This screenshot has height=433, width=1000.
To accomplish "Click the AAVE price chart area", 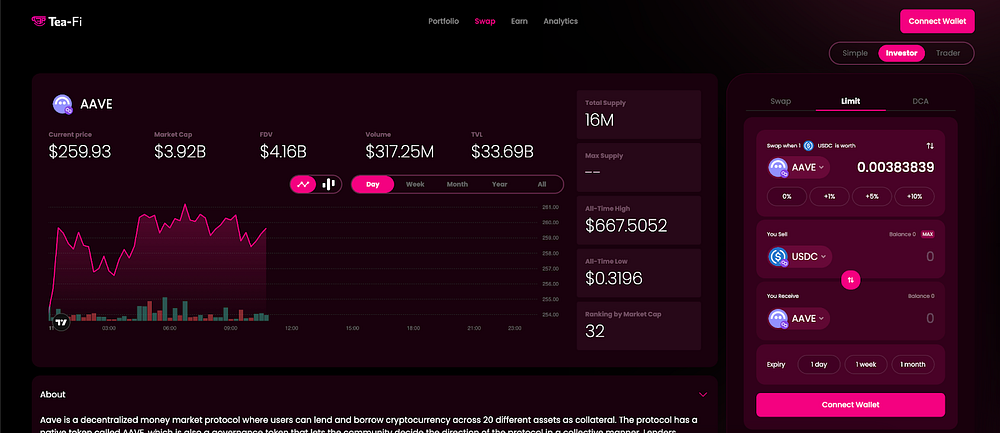I will [x=295, y=265].
